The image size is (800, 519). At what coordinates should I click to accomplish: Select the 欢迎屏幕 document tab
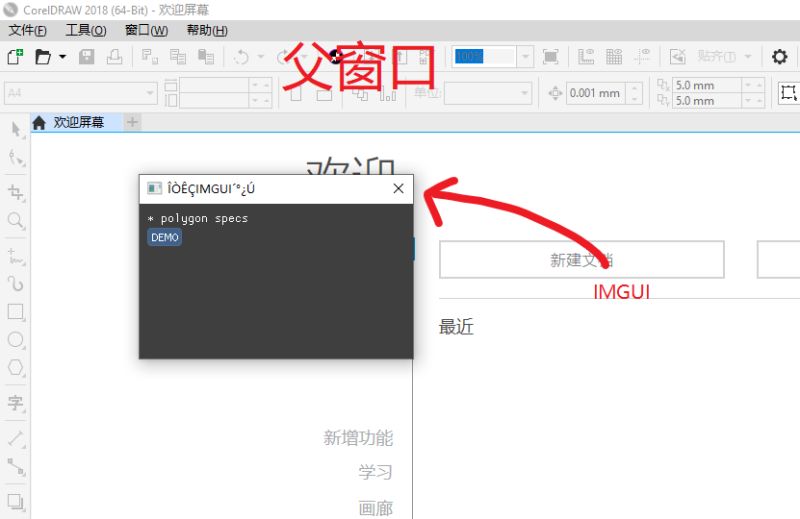pyautogui.click(x=76, y=122)
